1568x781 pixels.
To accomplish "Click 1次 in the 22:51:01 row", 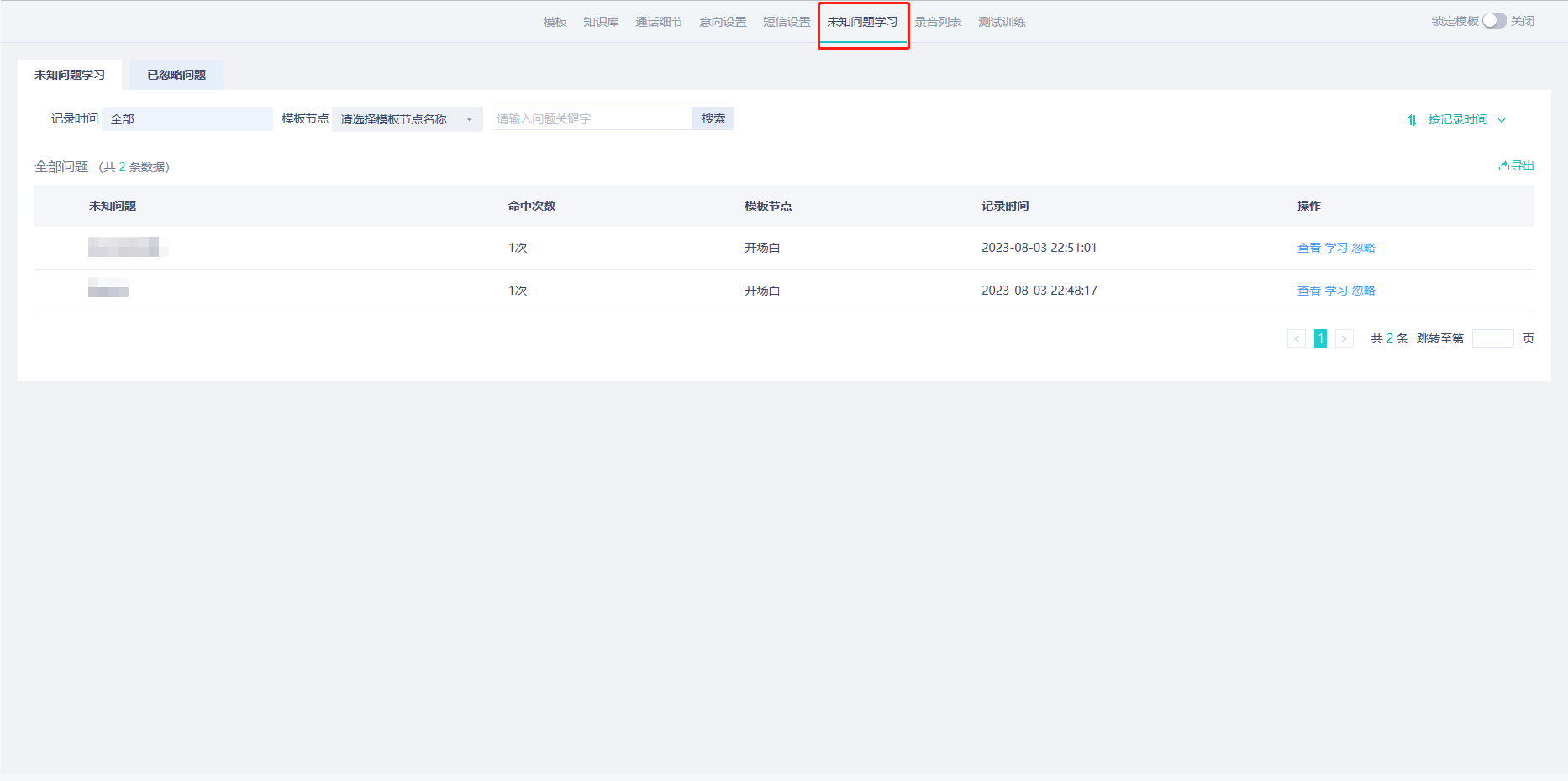I will pos(518,248).
